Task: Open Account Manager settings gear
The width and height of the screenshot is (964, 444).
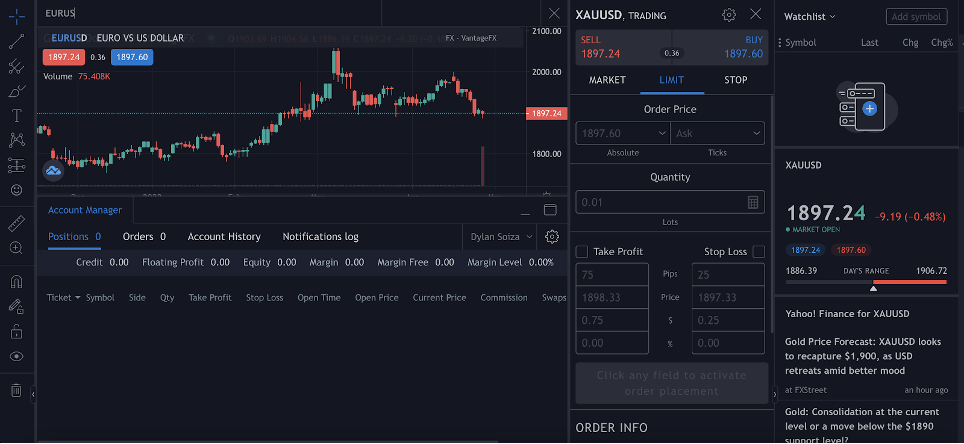Action: (x=551, y=237)
